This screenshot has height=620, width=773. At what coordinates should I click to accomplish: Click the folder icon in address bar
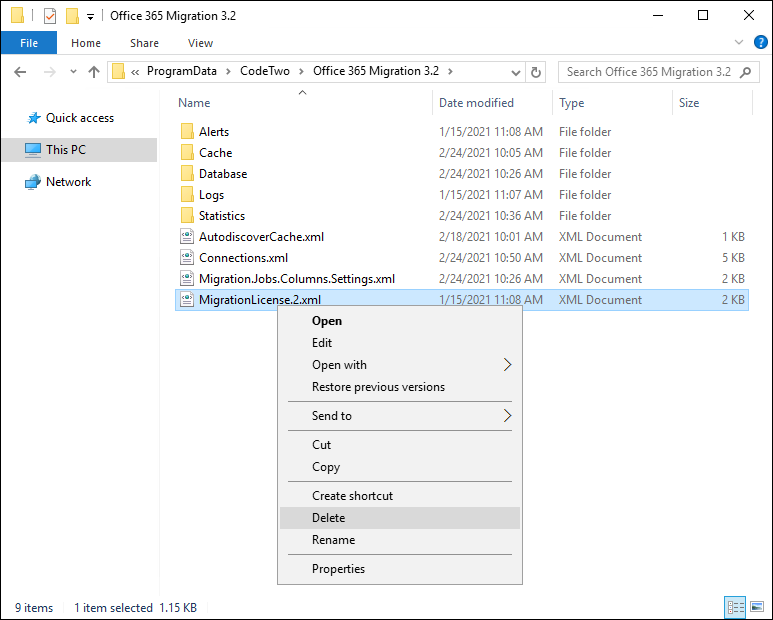coord(118,72)
